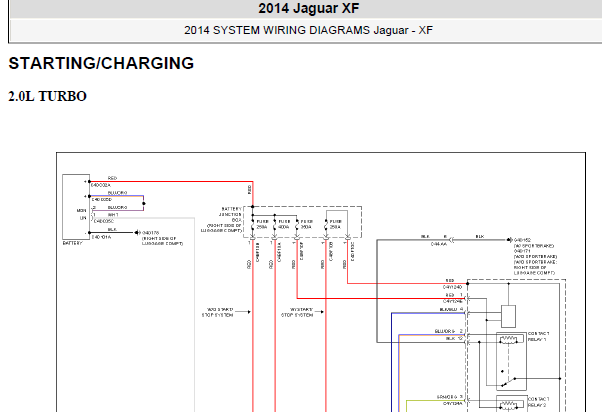Image resolution: width=602 pixels, height=412 pixels.
Task: Click the ground symbol on the battery BLK wire
Action: point(138,232)
